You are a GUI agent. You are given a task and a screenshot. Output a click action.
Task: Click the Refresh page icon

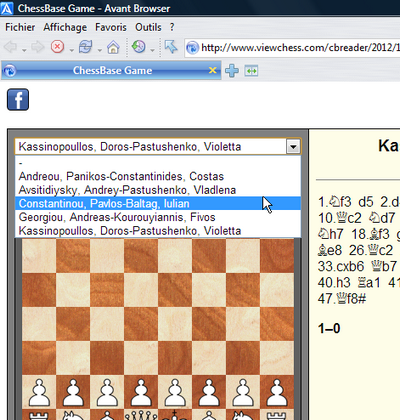[85, 47]
